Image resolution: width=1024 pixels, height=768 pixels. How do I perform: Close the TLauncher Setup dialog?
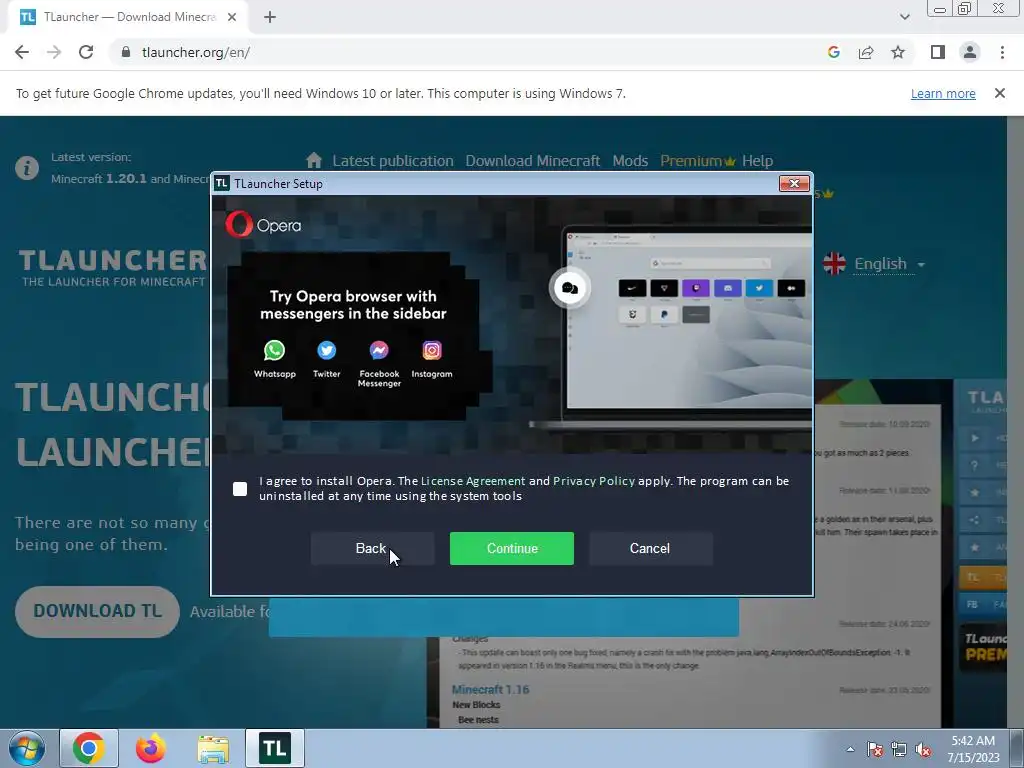(x=794, y=184)
